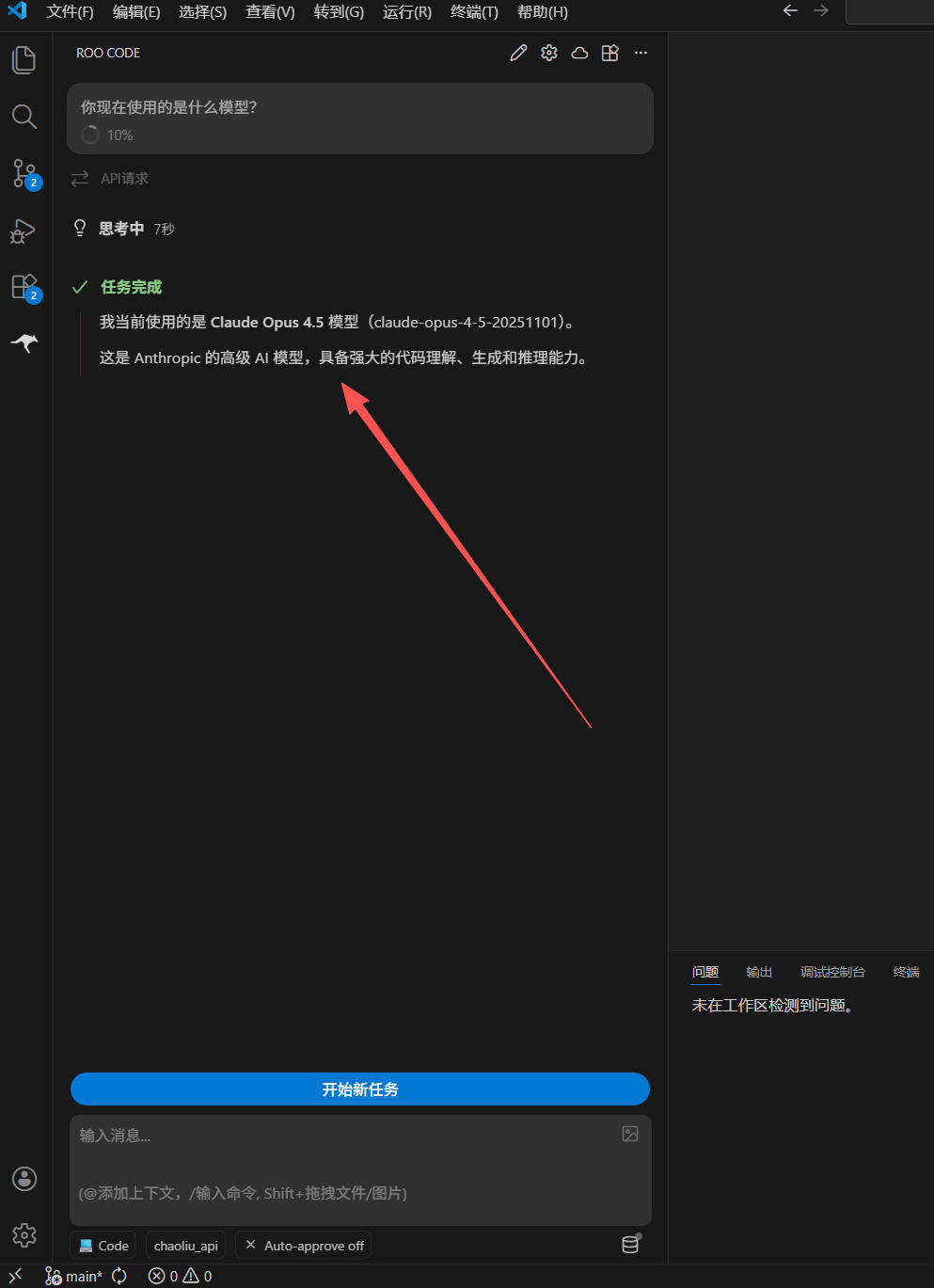Expand the 思考中 thinking section
Screen dimensions: 934x1288
[123, 229]
